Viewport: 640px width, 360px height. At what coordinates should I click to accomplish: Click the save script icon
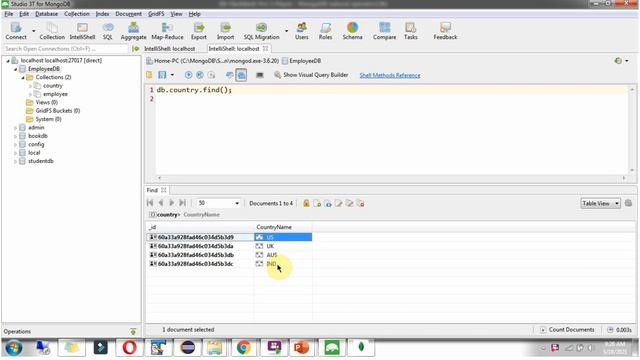(162, 75)
